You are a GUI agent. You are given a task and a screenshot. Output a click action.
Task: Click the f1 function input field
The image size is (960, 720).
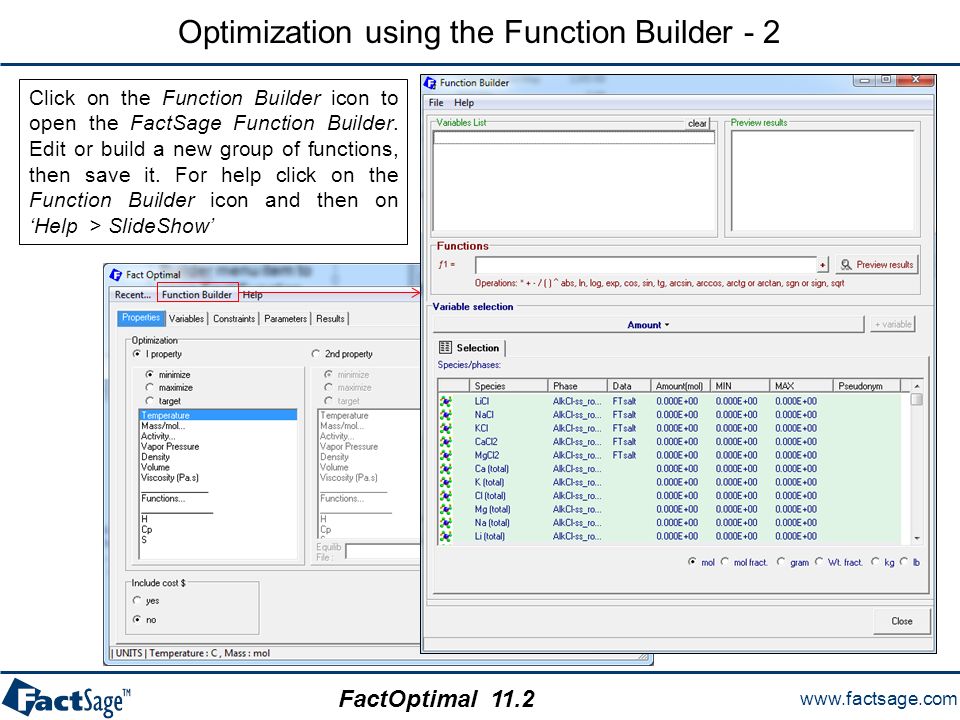point(646,265)
